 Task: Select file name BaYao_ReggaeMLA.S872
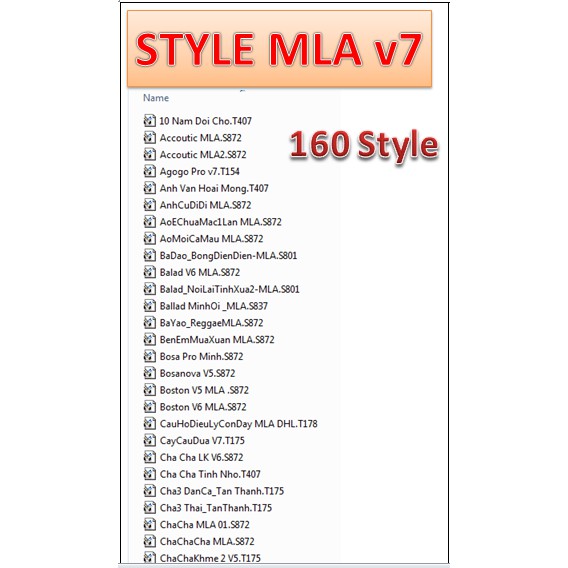point(212,323)
